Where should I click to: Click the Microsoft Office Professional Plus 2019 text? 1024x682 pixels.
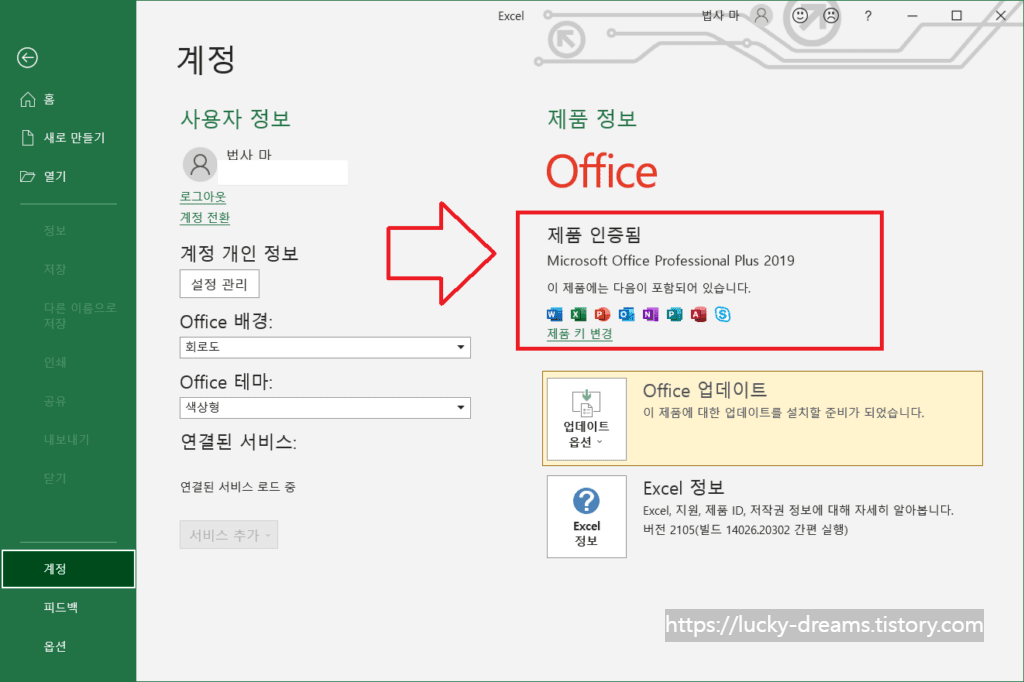(x=671, y=261)
